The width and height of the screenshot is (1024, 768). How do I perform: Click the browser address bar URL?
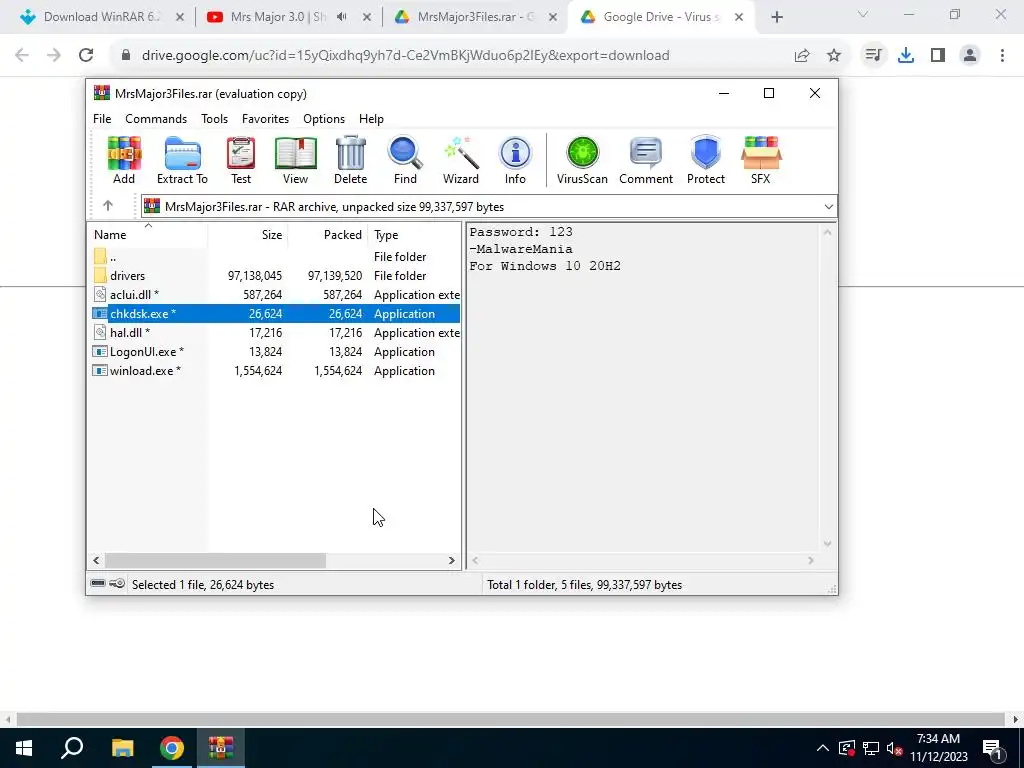[406, 56]
